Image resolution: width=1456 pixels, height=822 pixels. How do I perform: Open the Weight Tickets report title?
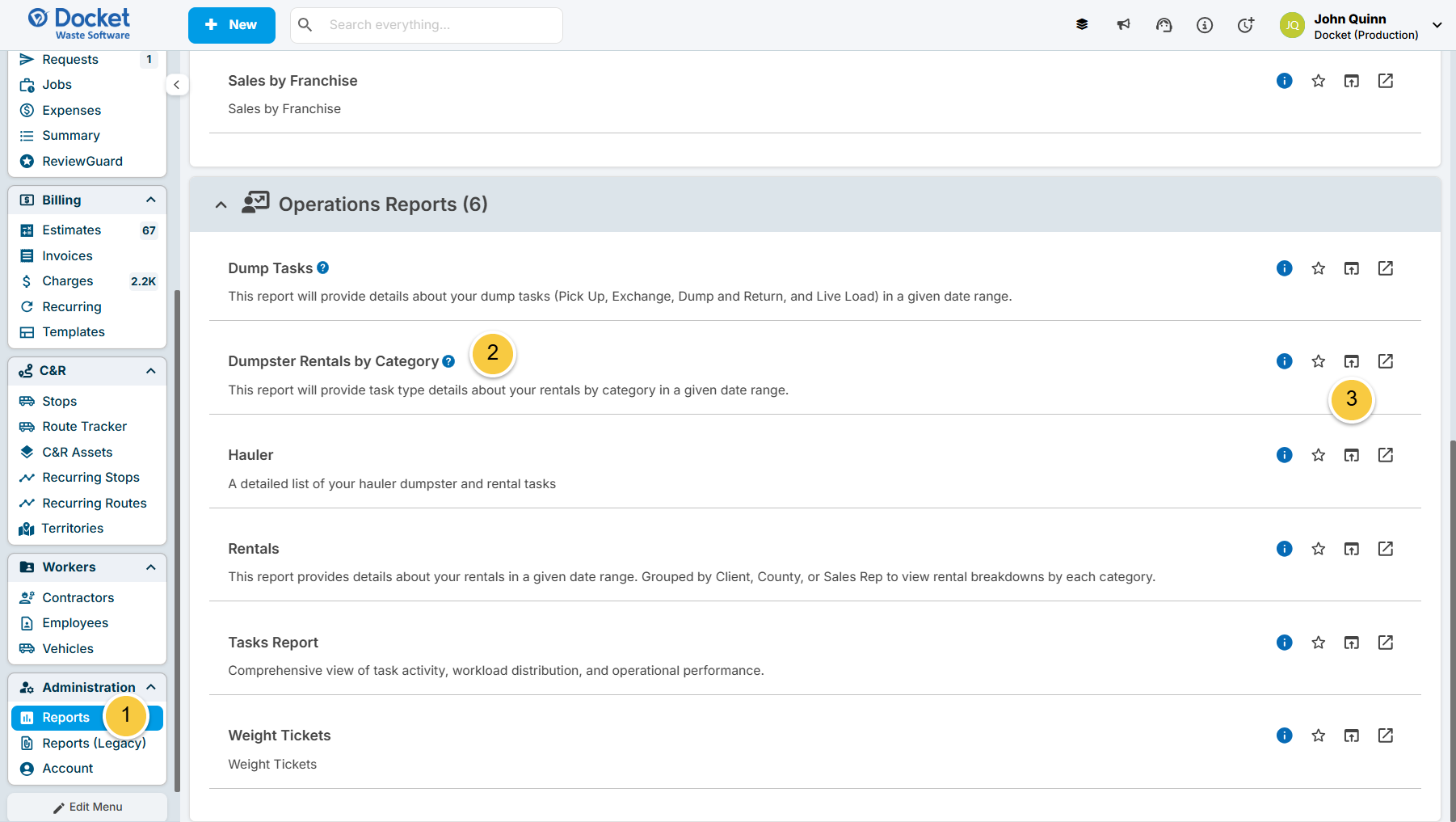(x=280, y=736)
